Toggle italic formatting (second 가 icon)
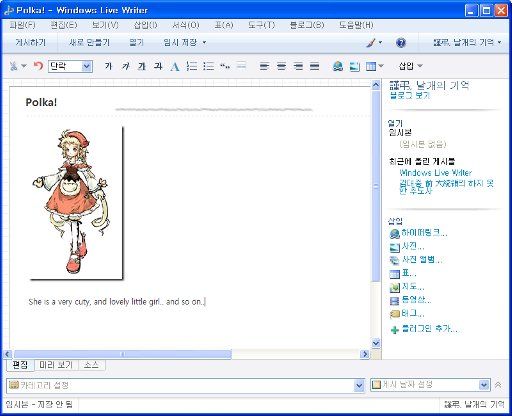 125,66
